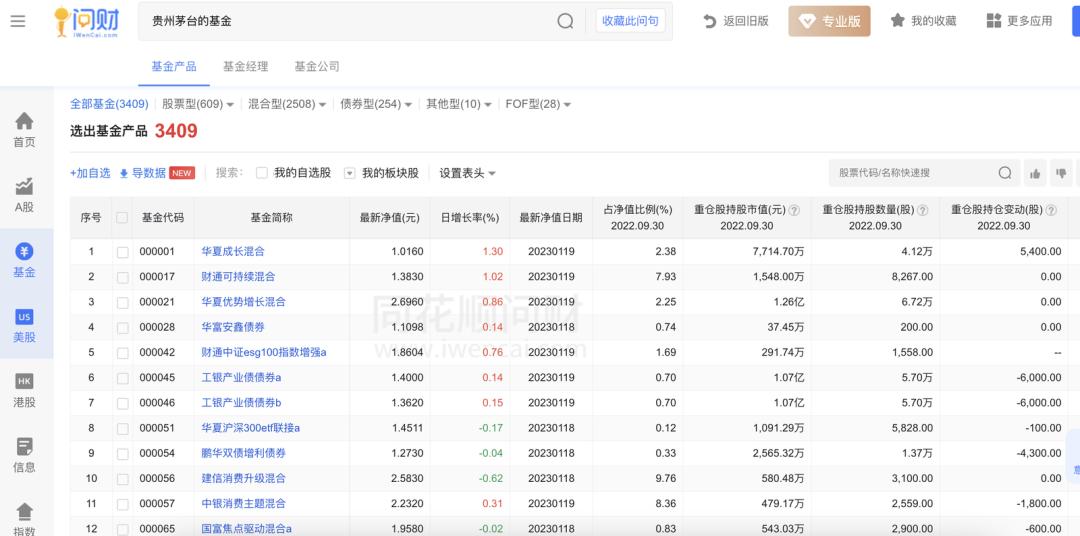Click the 收藏此问句 button
Image resolution: width=1080 pixels, height=536 pixels.
pyautogui.click(x=630, y=21)
